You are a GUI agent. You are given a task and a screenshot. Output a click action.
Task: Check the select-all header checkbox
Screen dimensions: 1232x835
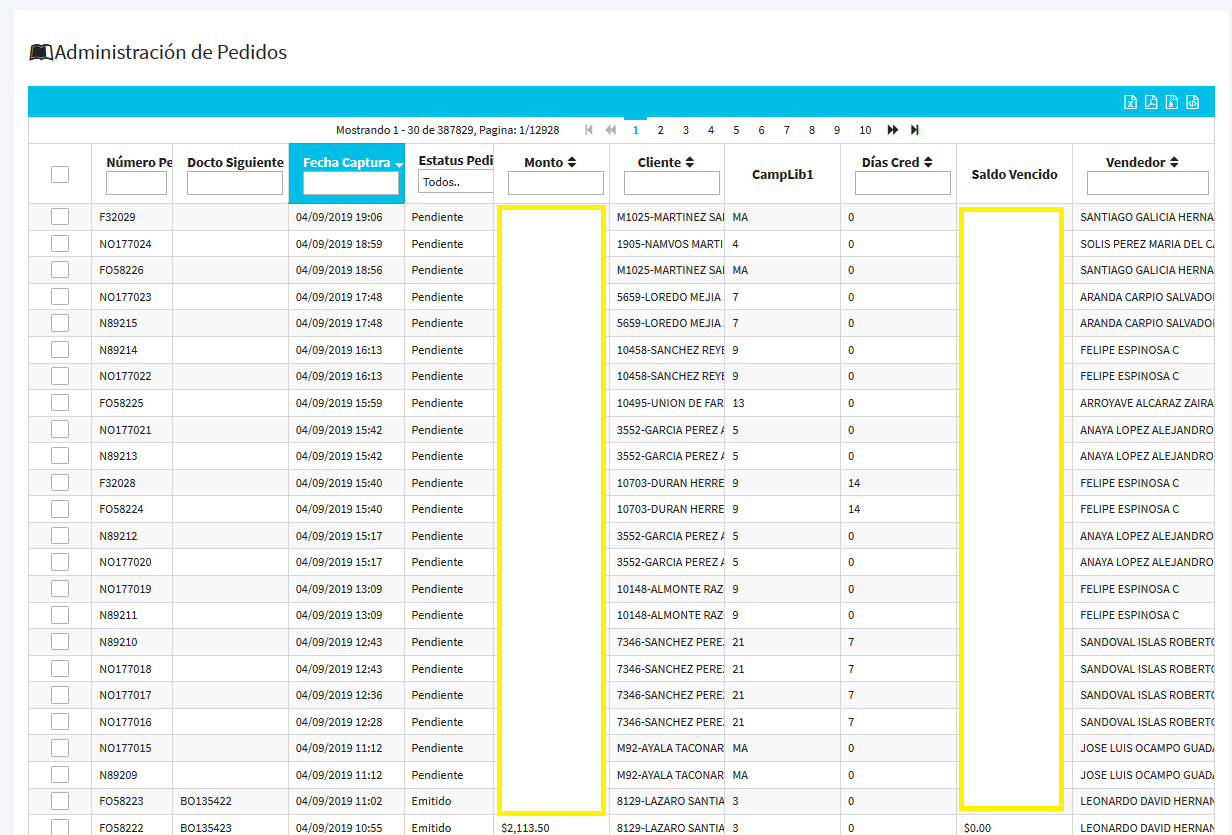[60, 174]
